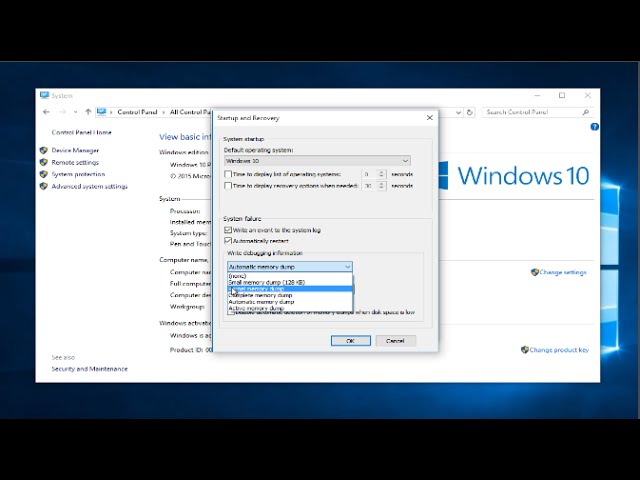Screen dimensions: 640x480
Task: Uncheck Write an event to system log
Action: [x=228, y=230]
